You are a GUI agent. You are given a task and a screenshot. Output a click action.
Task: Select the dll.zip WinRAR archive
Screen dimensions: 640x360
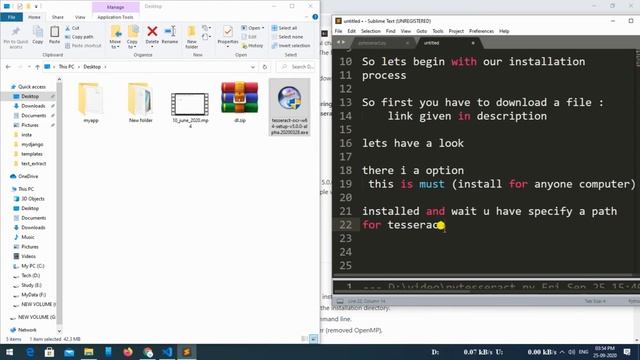coord(240,102)
